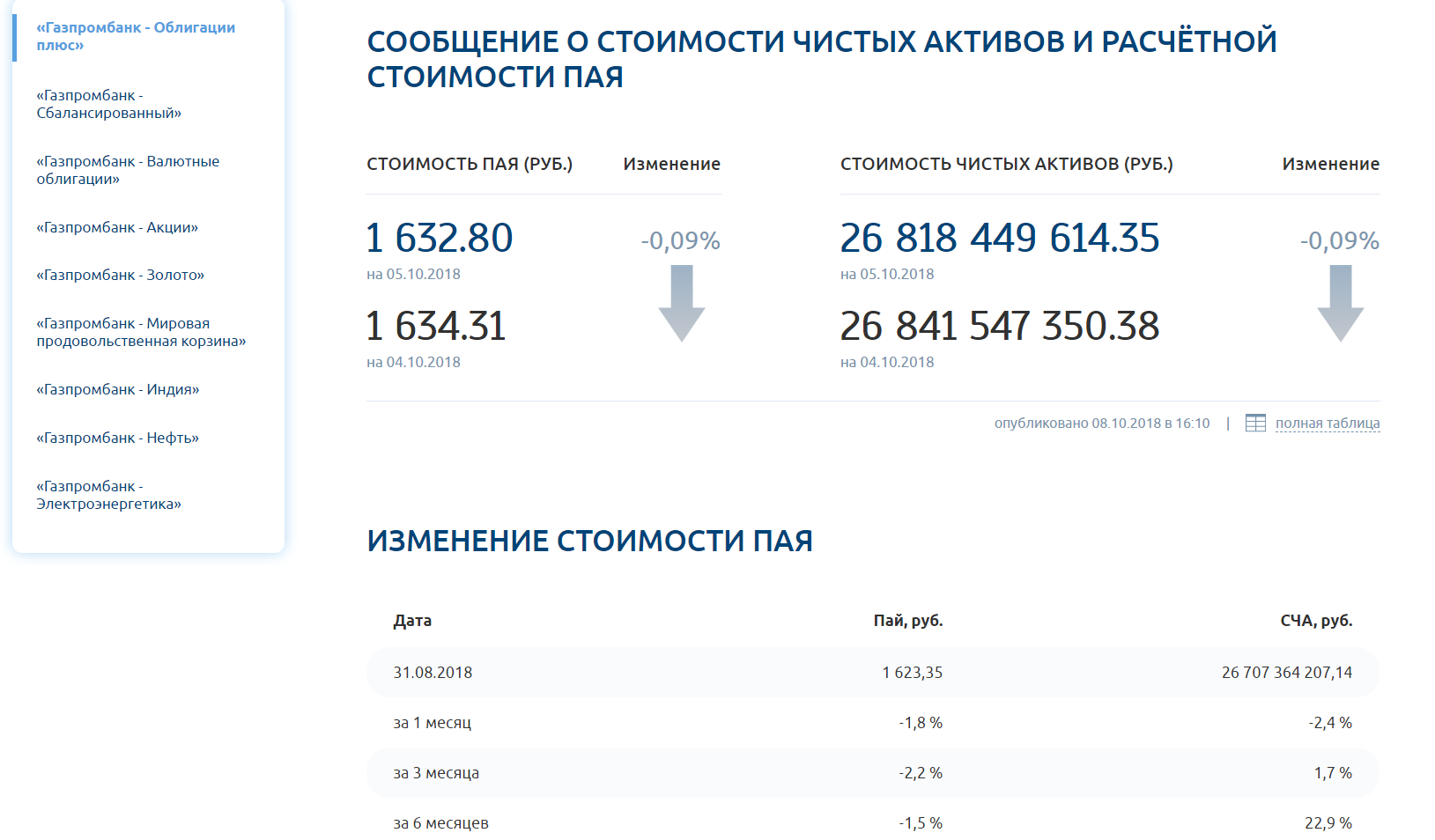Viewport: 1435px width, 840px height.
Task: Click the 'за 3 месяца' row
Action: 872,773
